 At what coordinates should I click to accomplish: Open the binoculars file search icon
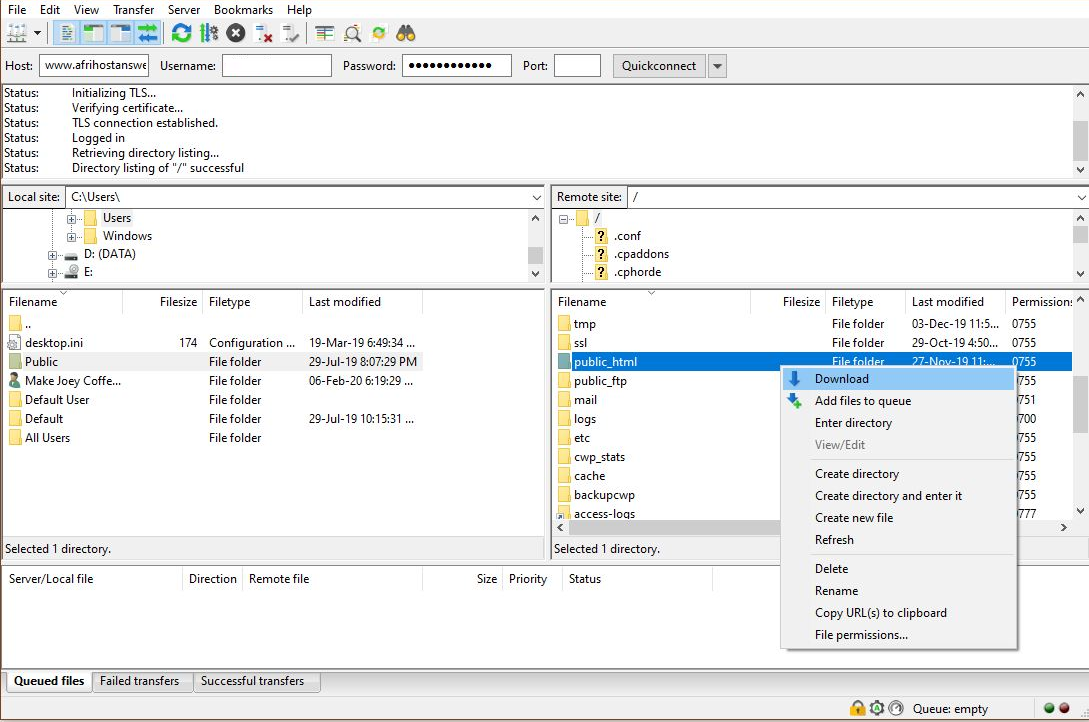(x=405, y=33)
